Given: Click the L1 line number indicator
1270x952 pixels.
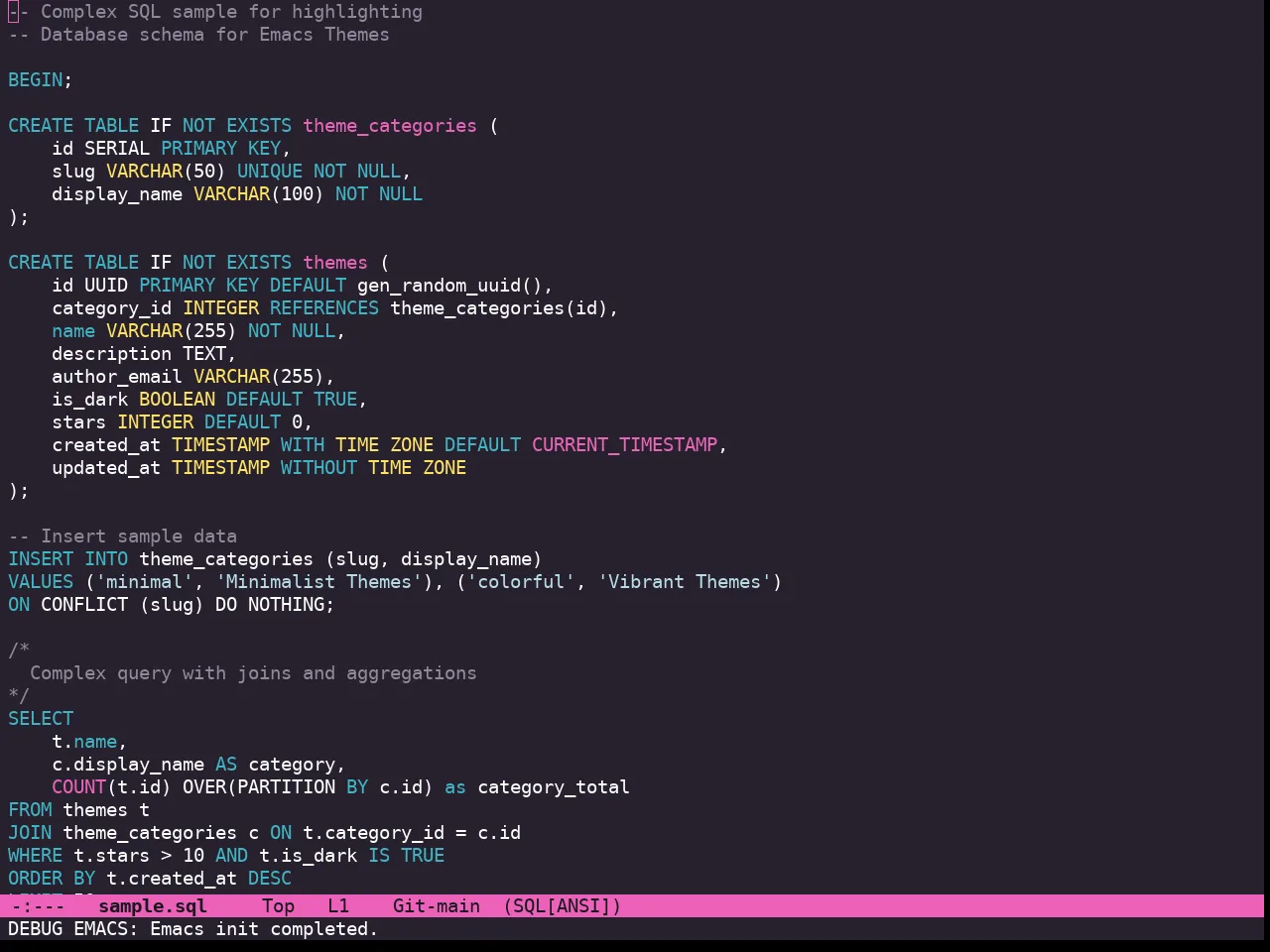Looking at the screenshot, I should (338, 906).
